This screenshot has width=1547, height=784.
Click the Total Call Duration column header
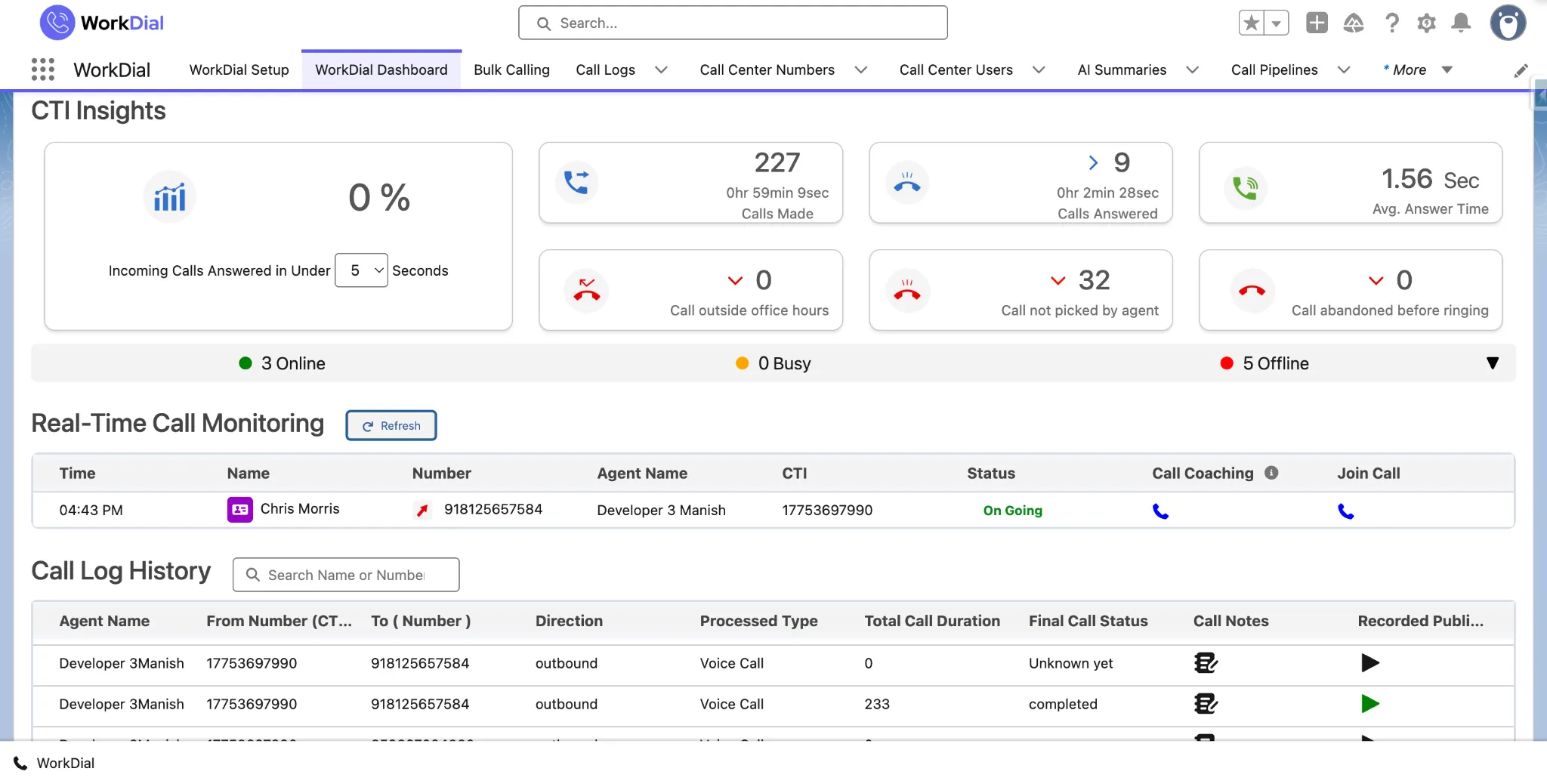pyautogui.click(x=932, y=621)
